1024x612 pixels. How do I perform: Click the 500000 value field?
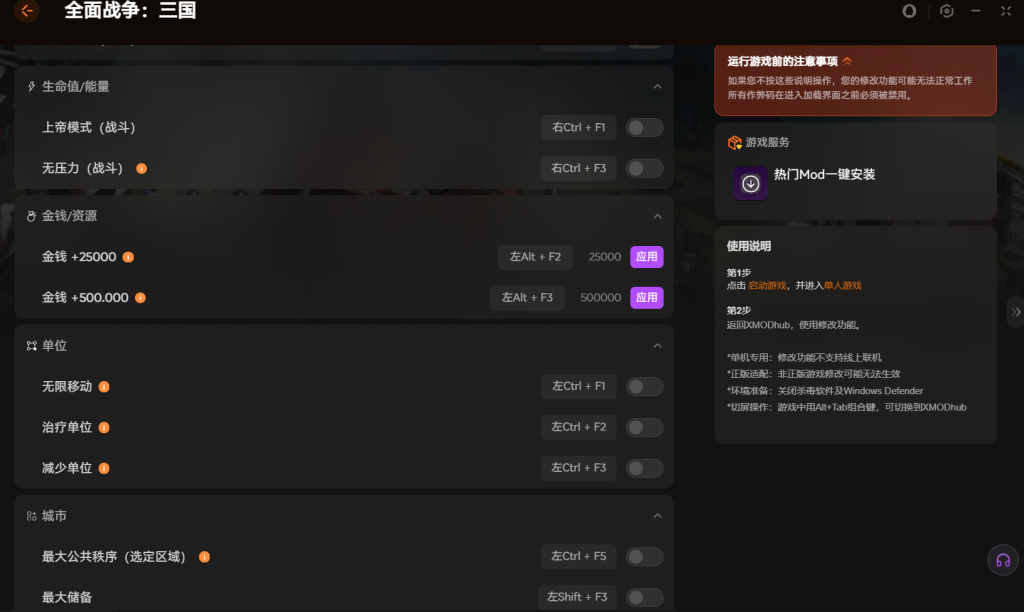coord(600,298)
